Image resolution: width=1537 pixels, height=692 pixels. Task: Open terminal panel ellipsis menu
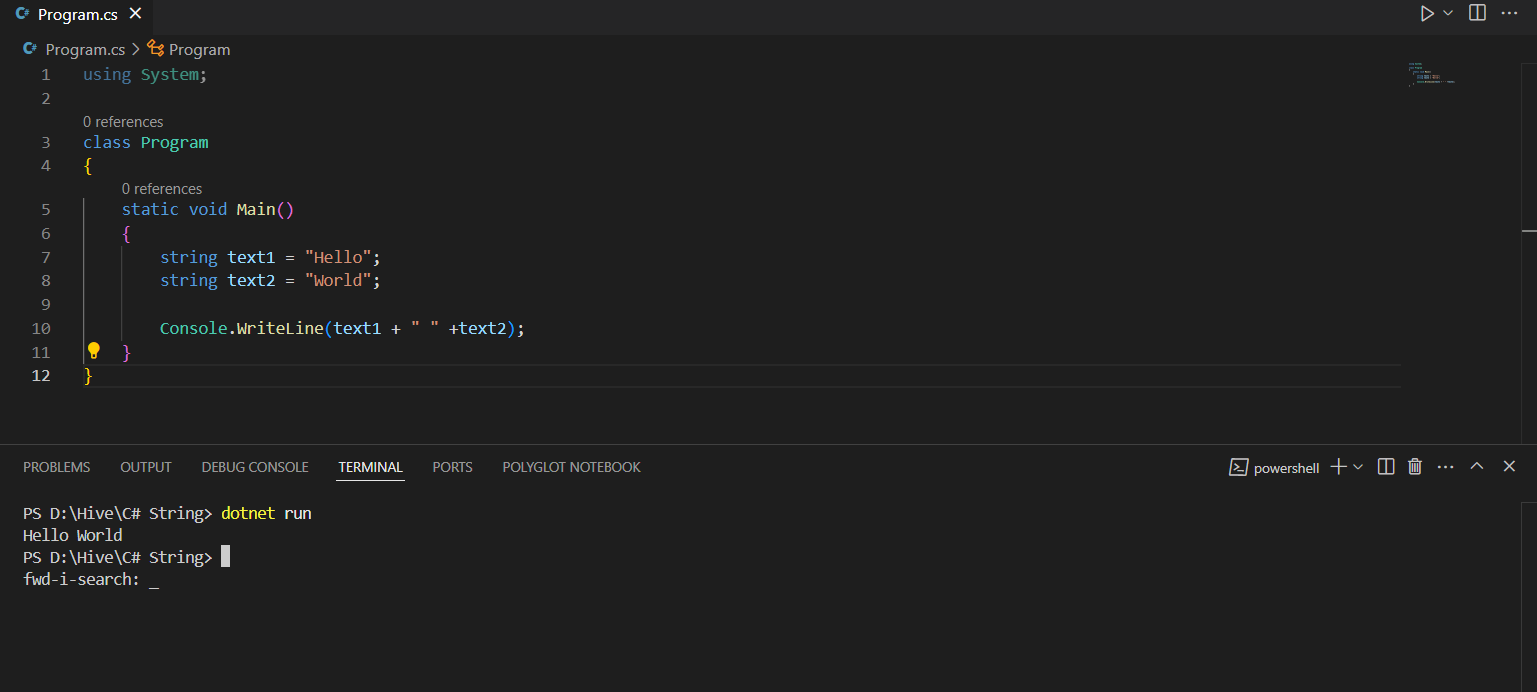point(1445,467)
